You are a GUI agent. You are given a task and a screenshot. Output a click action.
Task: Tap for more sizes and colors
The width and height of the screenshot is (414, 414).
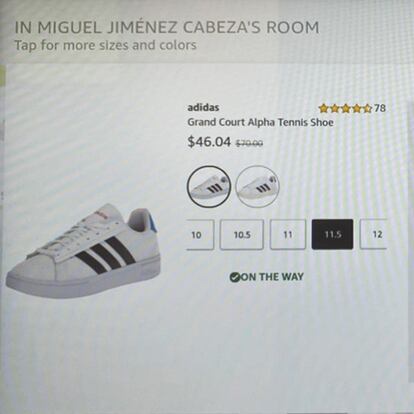click(105, 45)
